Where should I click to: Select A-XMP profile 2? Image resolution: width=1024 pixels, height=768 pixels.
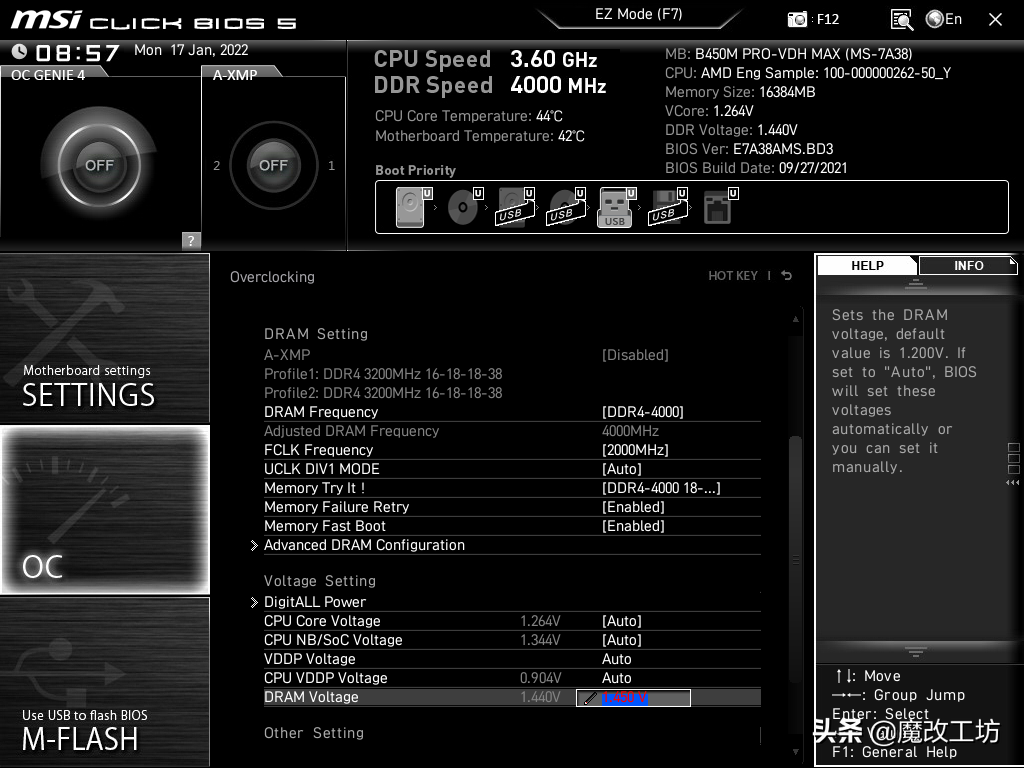217,166
